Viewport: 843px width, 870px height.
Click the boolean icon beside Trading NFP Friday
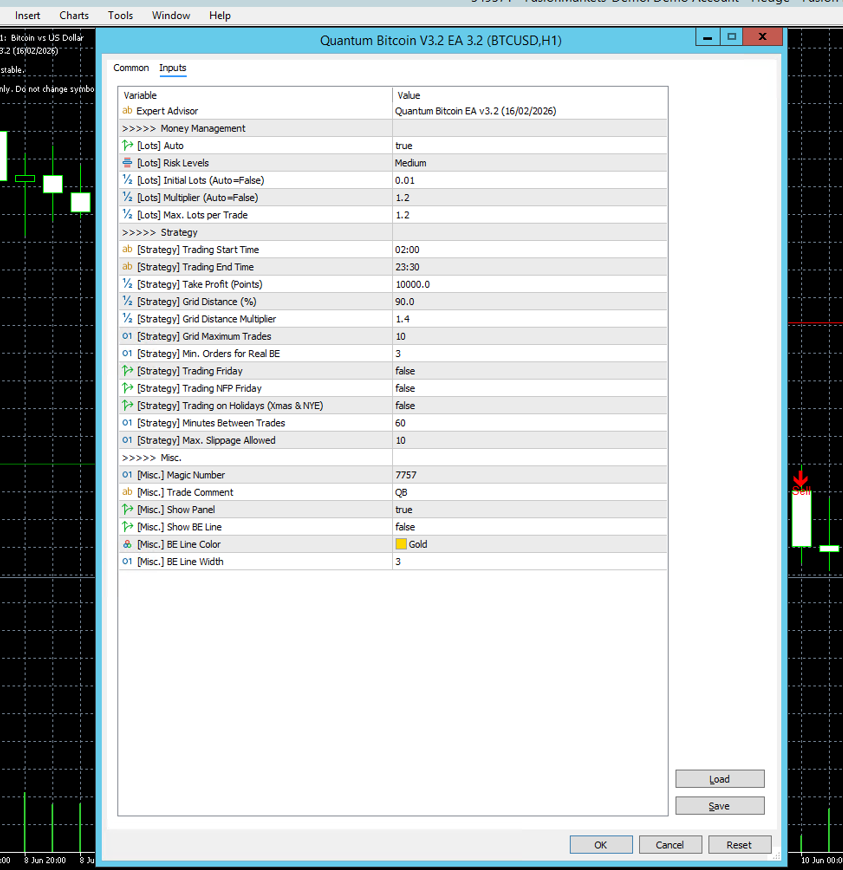[x=127, y=388]
